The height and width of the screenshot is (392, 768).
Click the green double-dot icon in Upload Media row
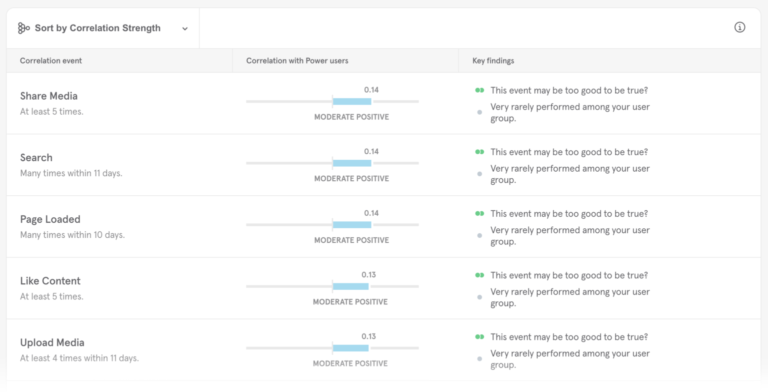480,337
